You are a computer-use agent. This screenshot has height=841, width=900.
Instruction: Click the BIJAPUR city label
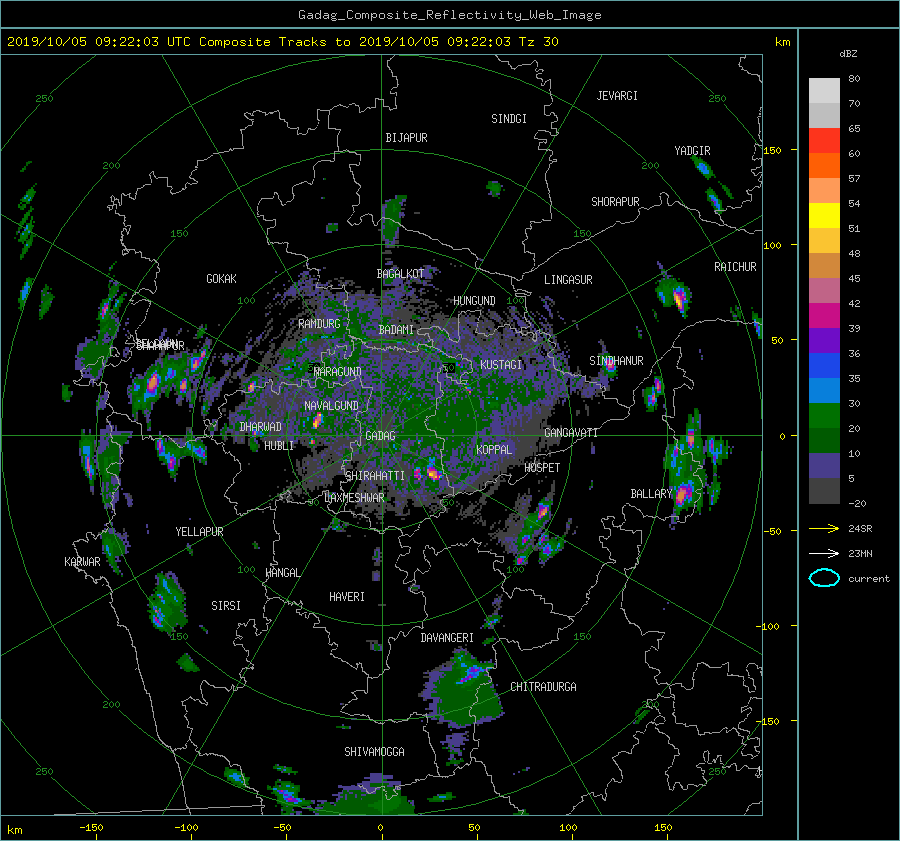point(406,138)
